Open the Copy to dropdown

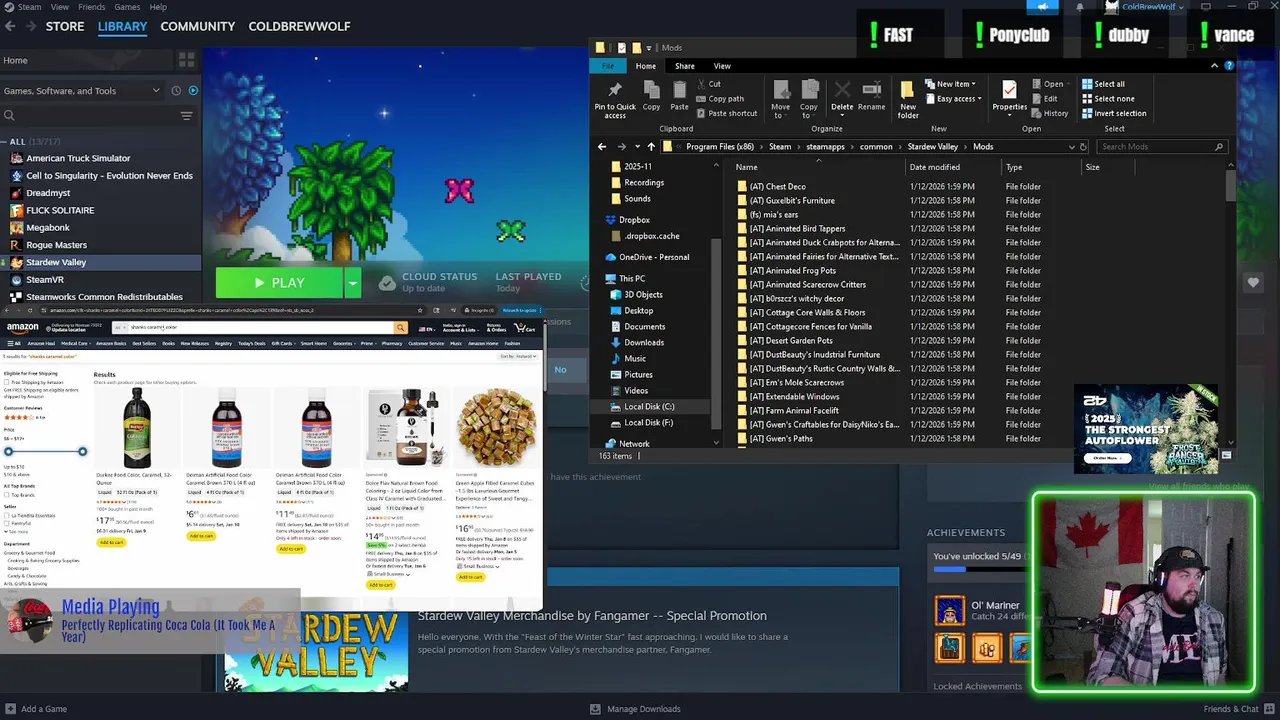pos(808,111)
